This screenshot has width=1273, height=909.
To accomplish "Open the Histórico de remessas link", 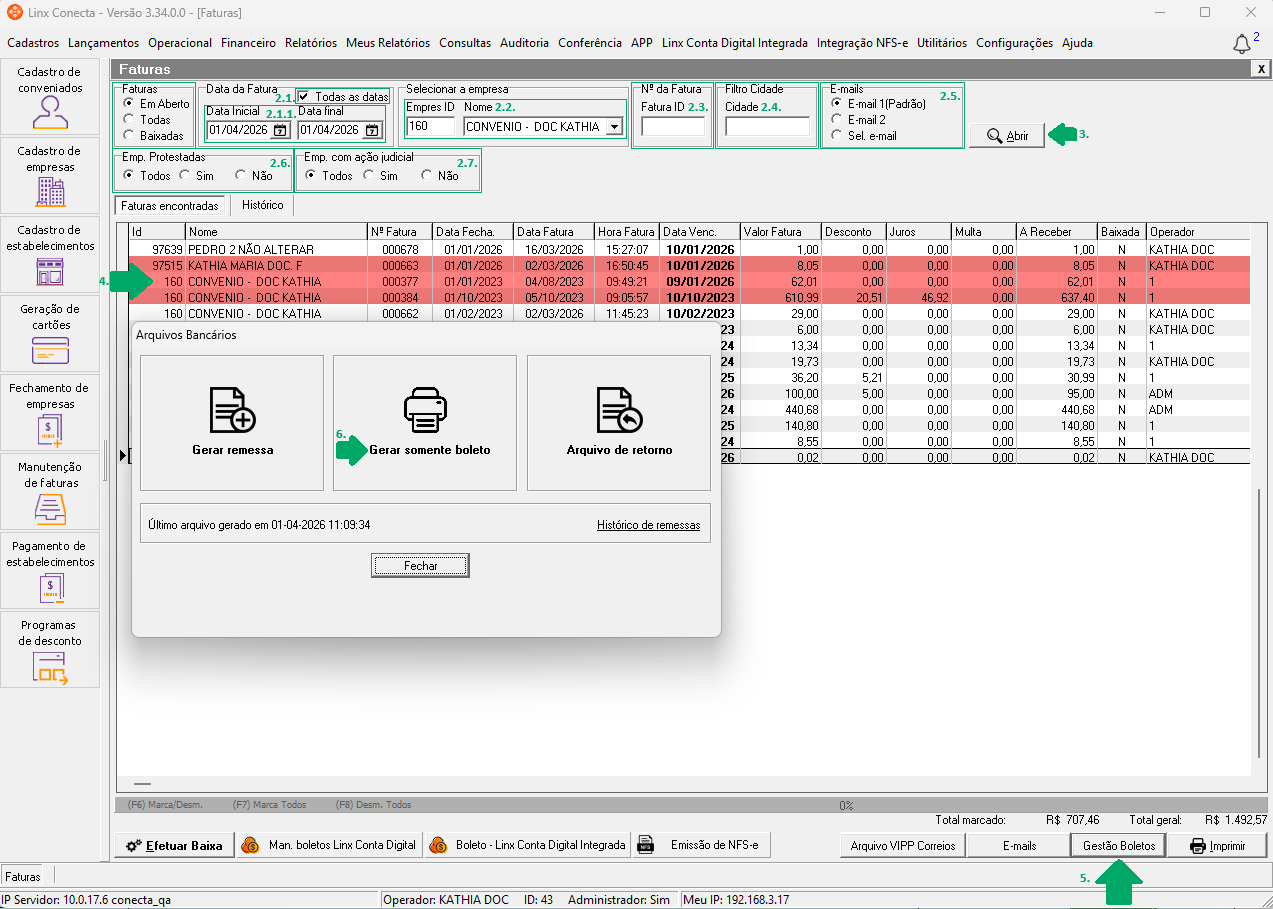I will (648, 525).
